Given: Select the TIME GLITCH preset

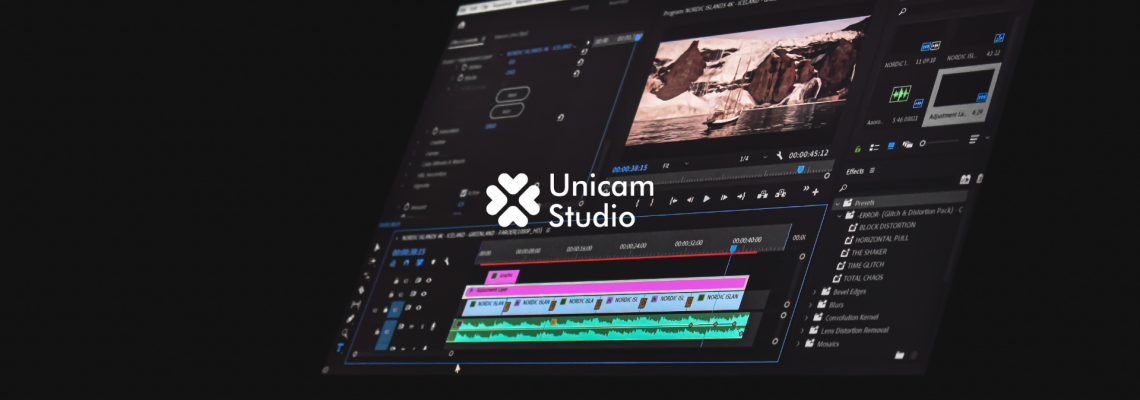Looking at the screenshot, I should pos(866,265).
